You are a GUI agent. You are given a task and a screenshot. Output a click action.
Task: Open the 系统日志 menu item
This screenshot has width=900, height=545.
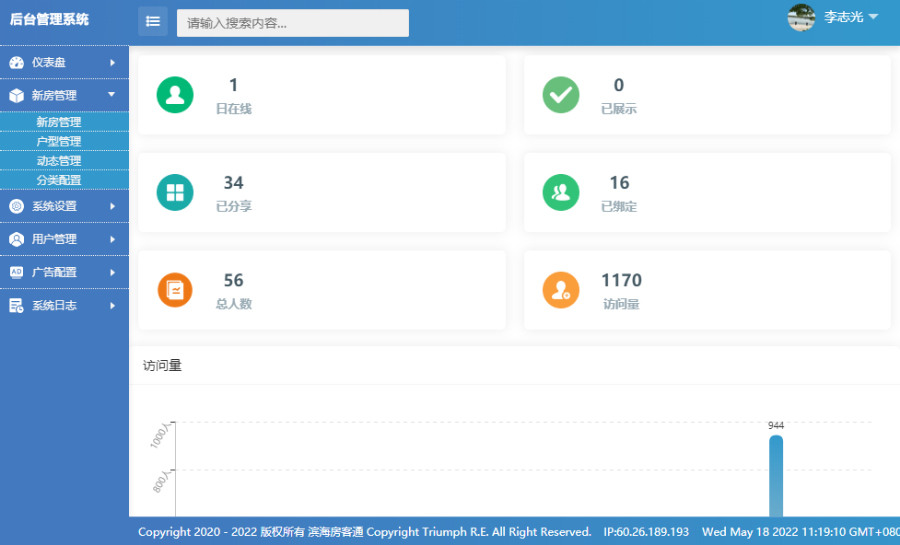[64, 306]
